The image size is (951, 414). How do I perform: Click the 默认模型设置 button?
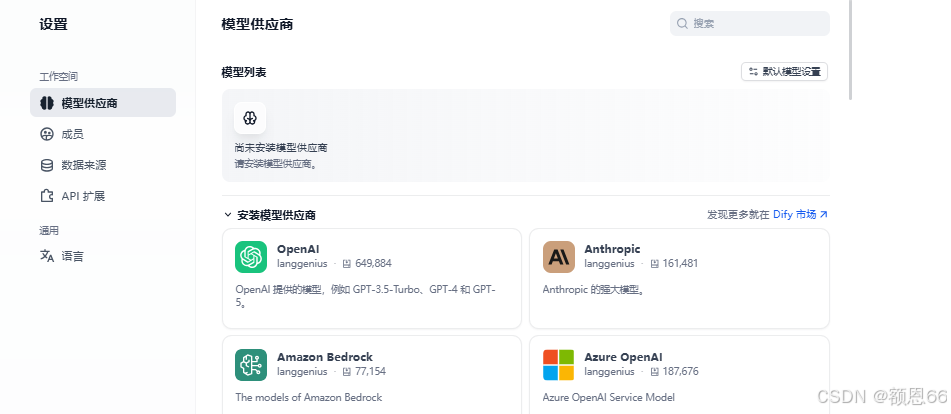pos(784,72)
